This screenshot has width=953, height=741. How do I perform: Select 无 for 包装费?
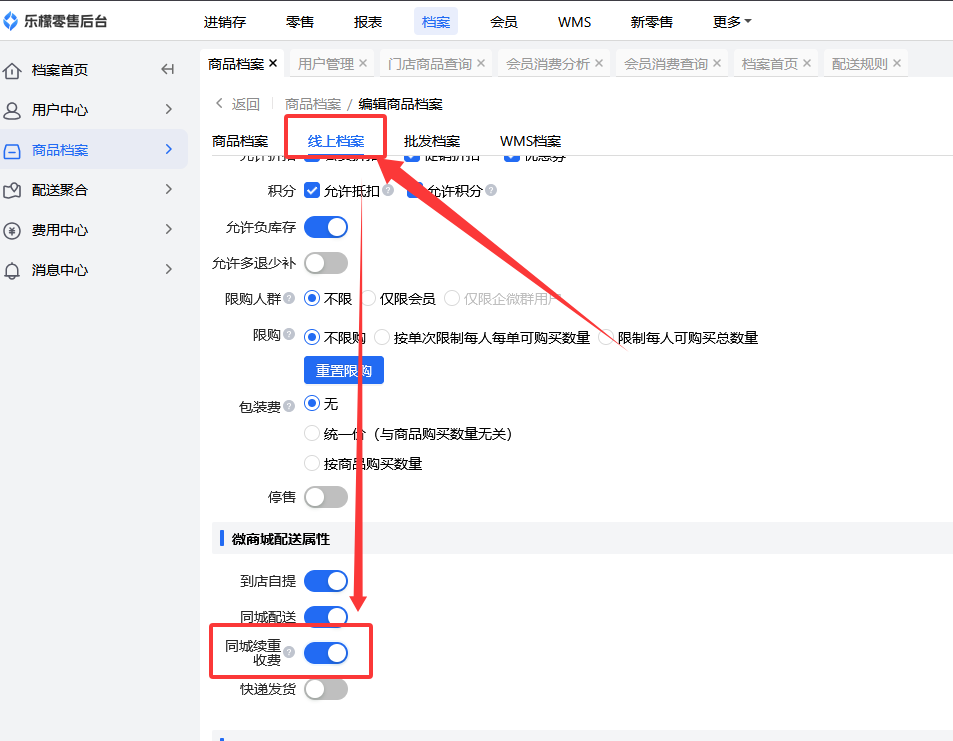[x=312, y=403]
